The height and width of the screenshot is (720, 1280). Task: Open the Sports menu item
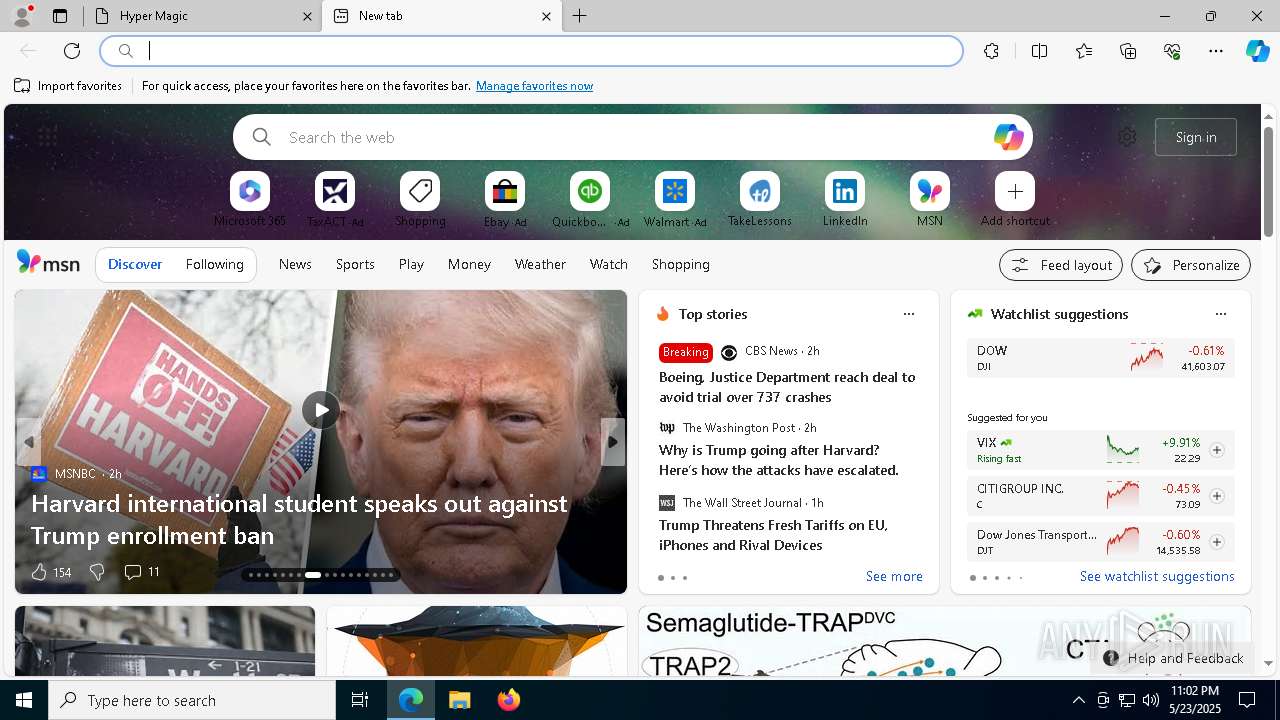click(x=355, y=264)
